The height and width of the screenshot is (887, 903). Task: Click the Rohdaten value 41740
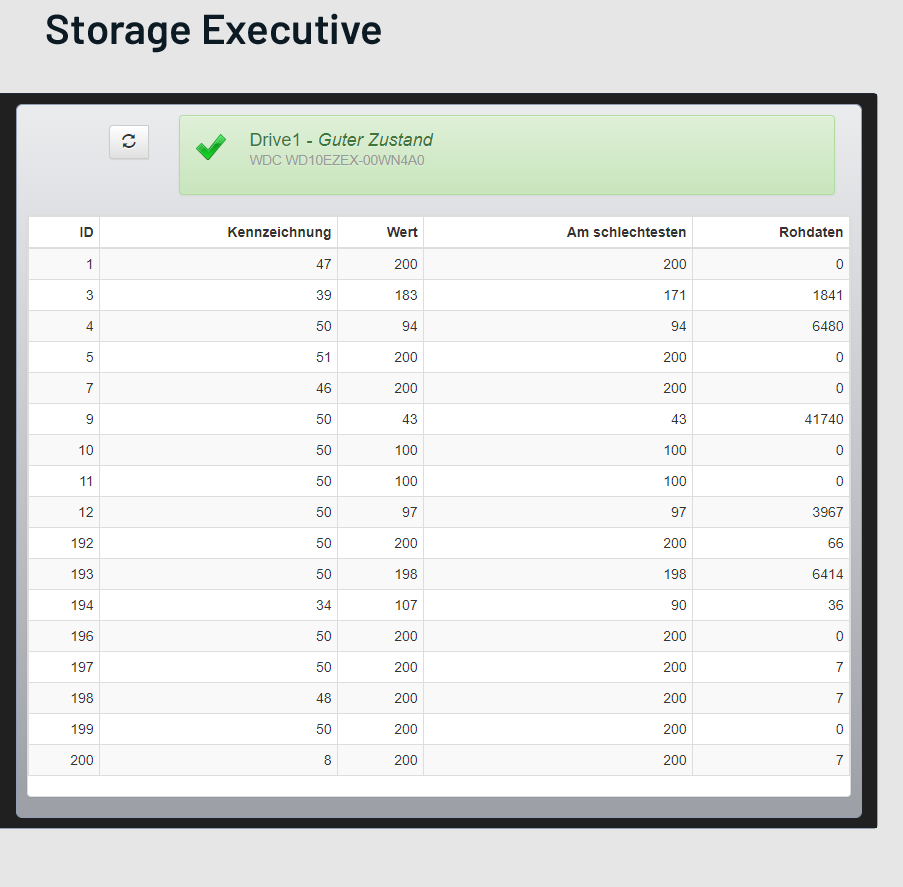824,419
